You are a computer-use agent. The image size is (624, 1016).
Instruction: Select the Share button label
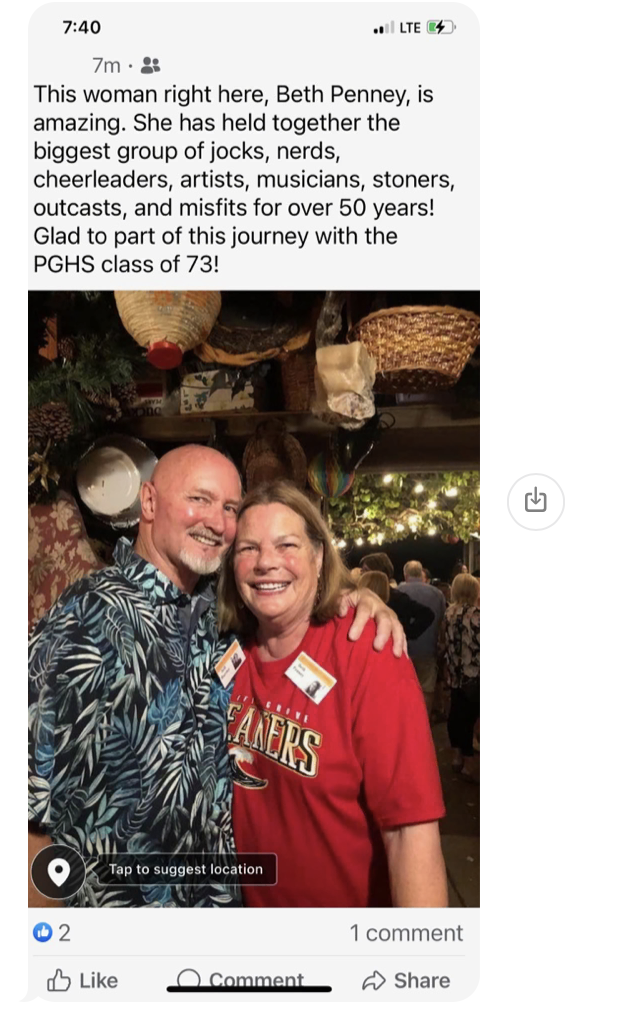click(x=422, y=980)
